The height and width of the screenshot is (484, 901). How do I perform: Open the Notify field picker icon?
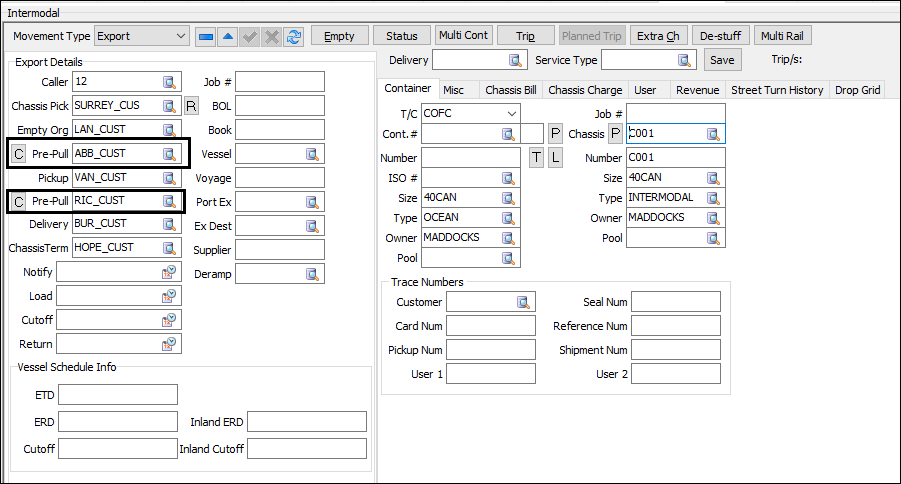(170, 272)
